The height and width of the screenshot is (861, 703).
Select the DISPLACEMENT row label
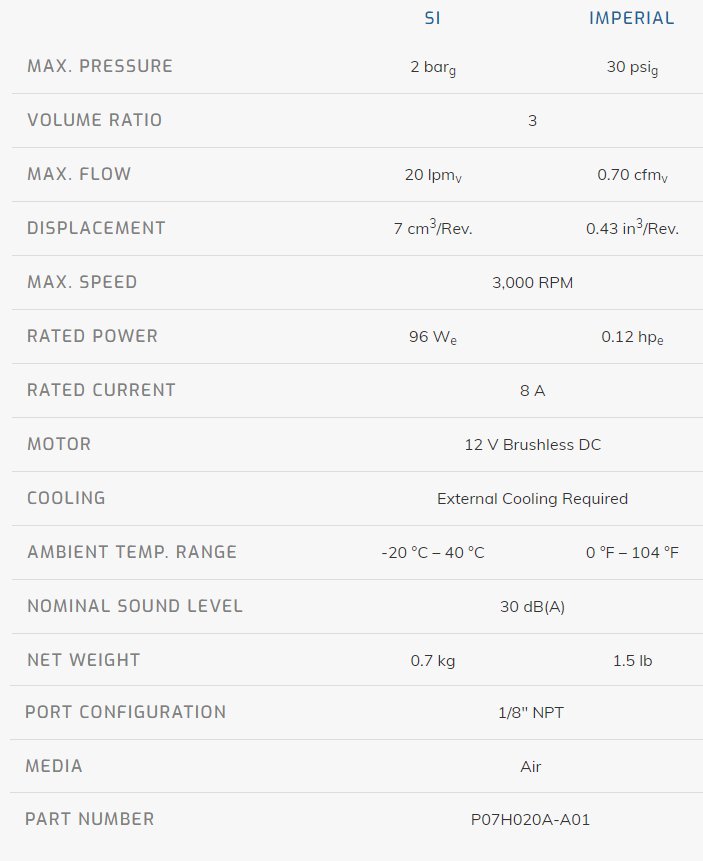pos(96,228)
